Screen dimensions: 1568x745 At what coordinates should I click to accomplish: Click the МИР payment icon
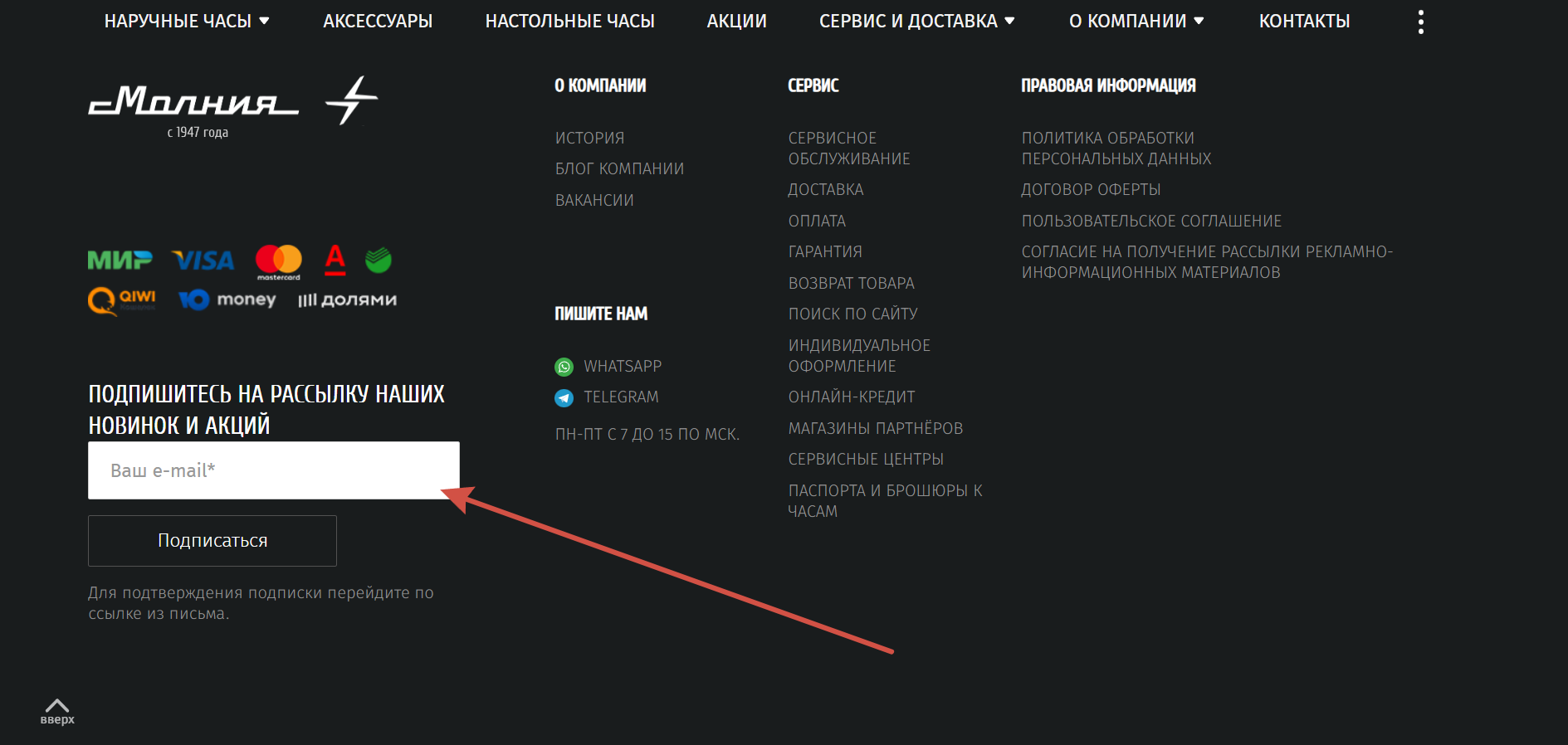click(120, 261)
